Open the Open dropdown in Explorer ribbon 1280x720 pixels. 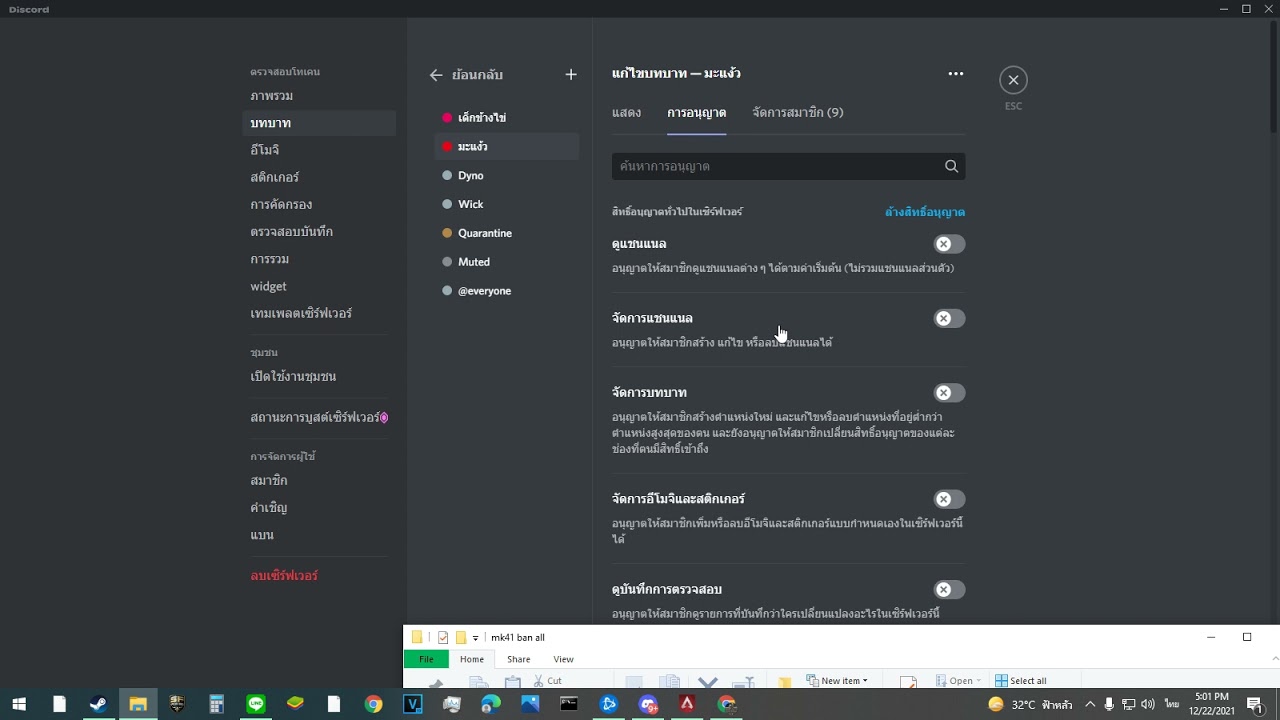click(x=958, y=681)
